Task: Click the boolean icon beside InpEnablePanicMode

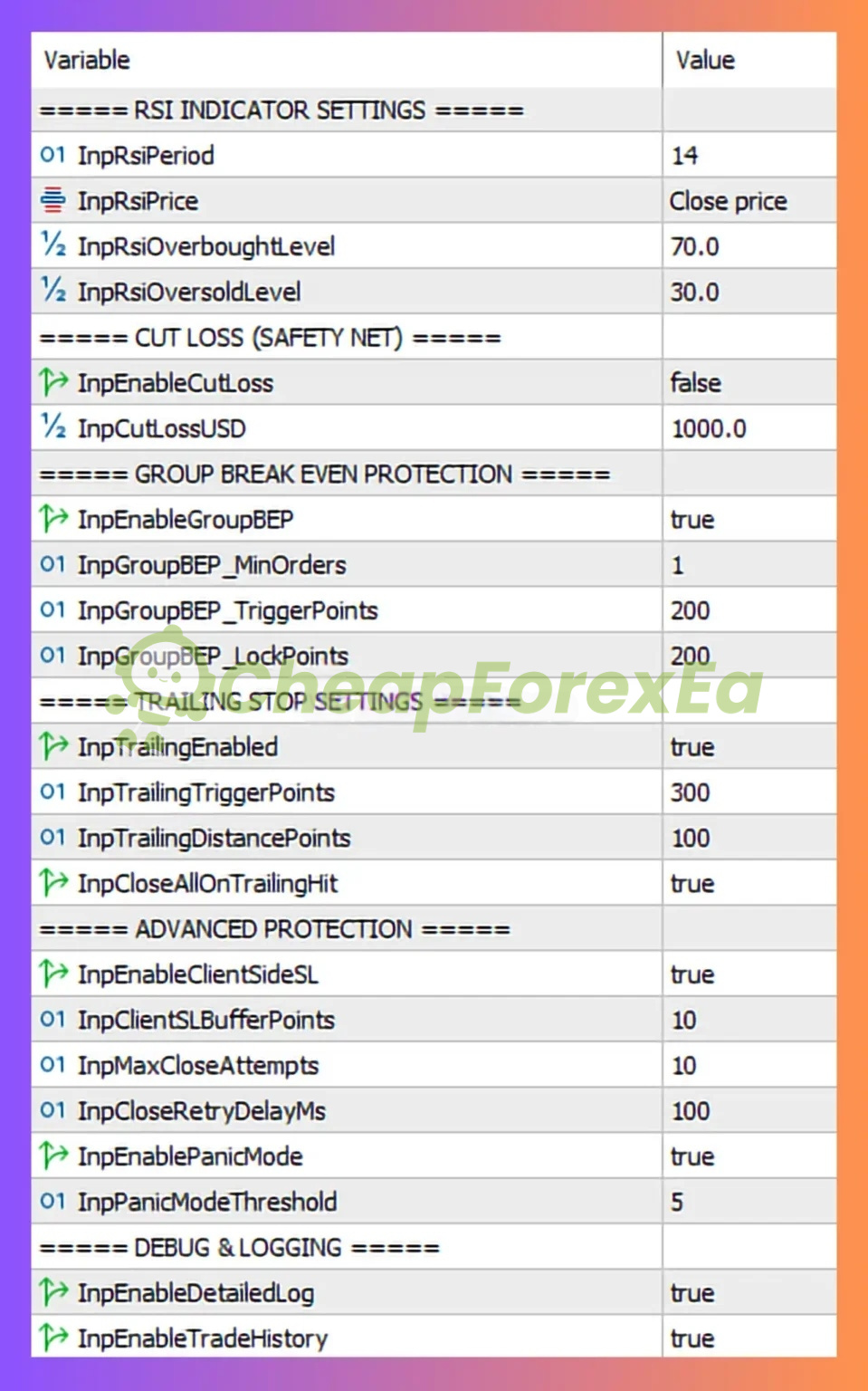Action: pos(52,1156)
